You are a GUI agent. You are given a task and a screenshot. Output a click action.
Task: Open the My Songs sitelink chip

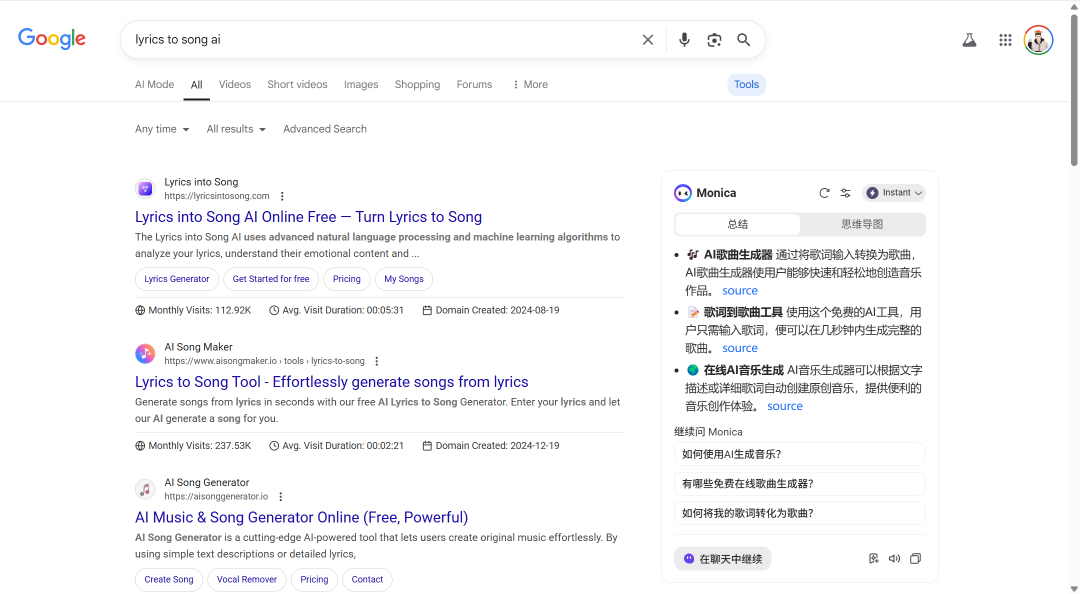[x=404, y=279]
